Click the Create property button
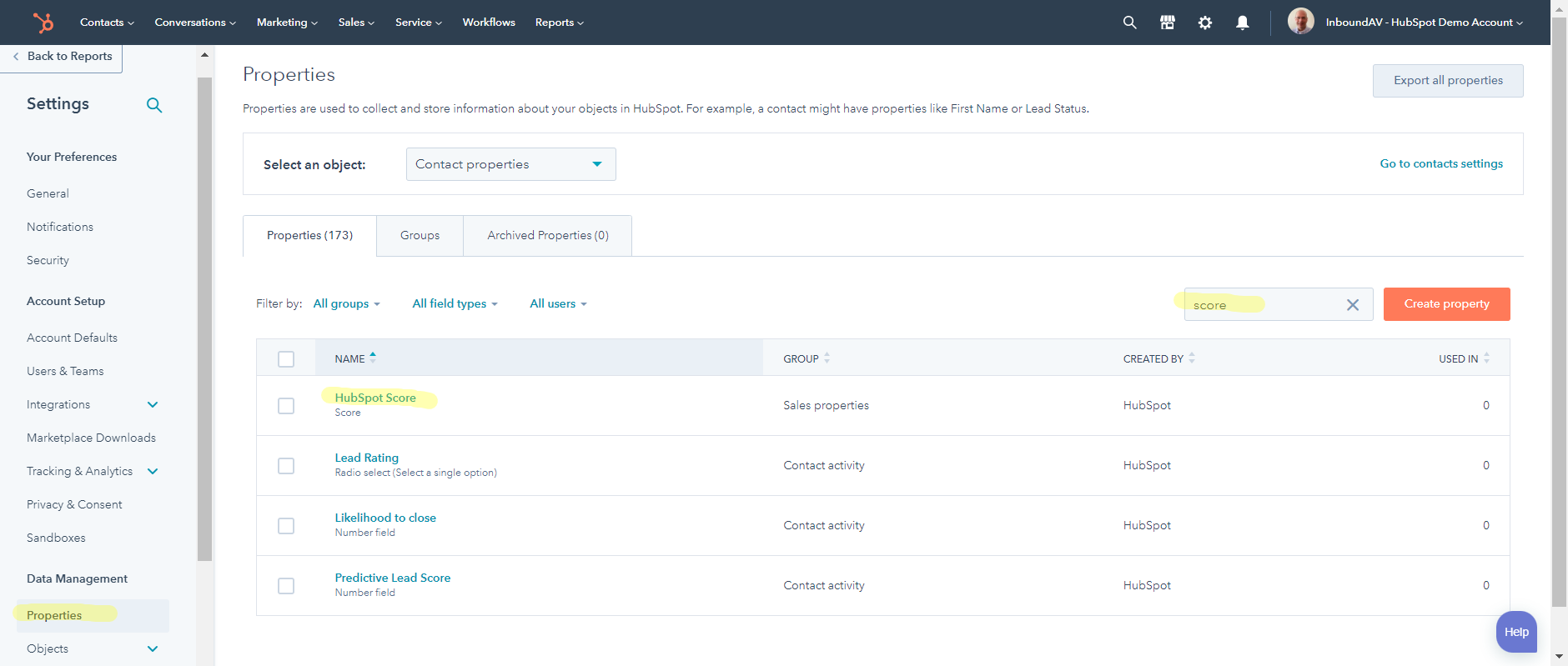This screenshot has width=1568, height=666. click(x=1446, y=304)
